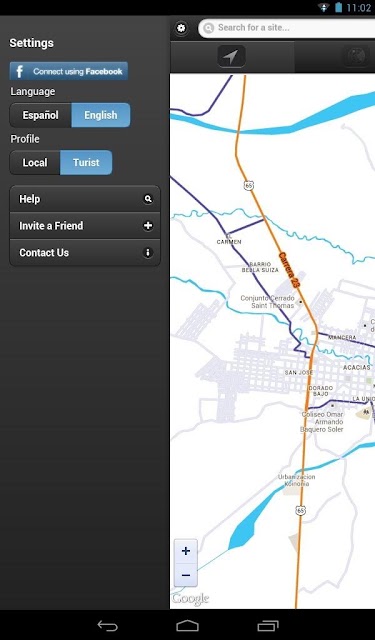Tap the Android back navigation icon

click(x=107, y=626)
